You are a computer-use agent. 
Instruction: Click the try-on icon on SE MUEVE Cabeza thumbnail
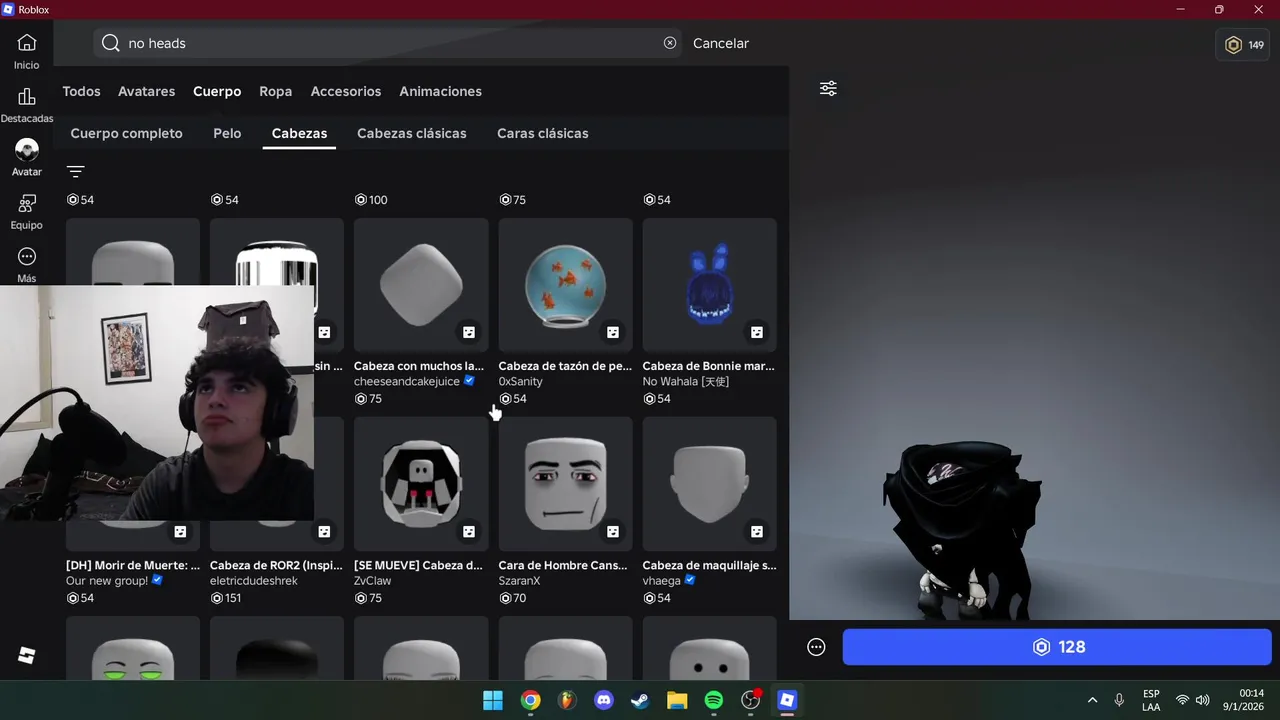point(468,531)
